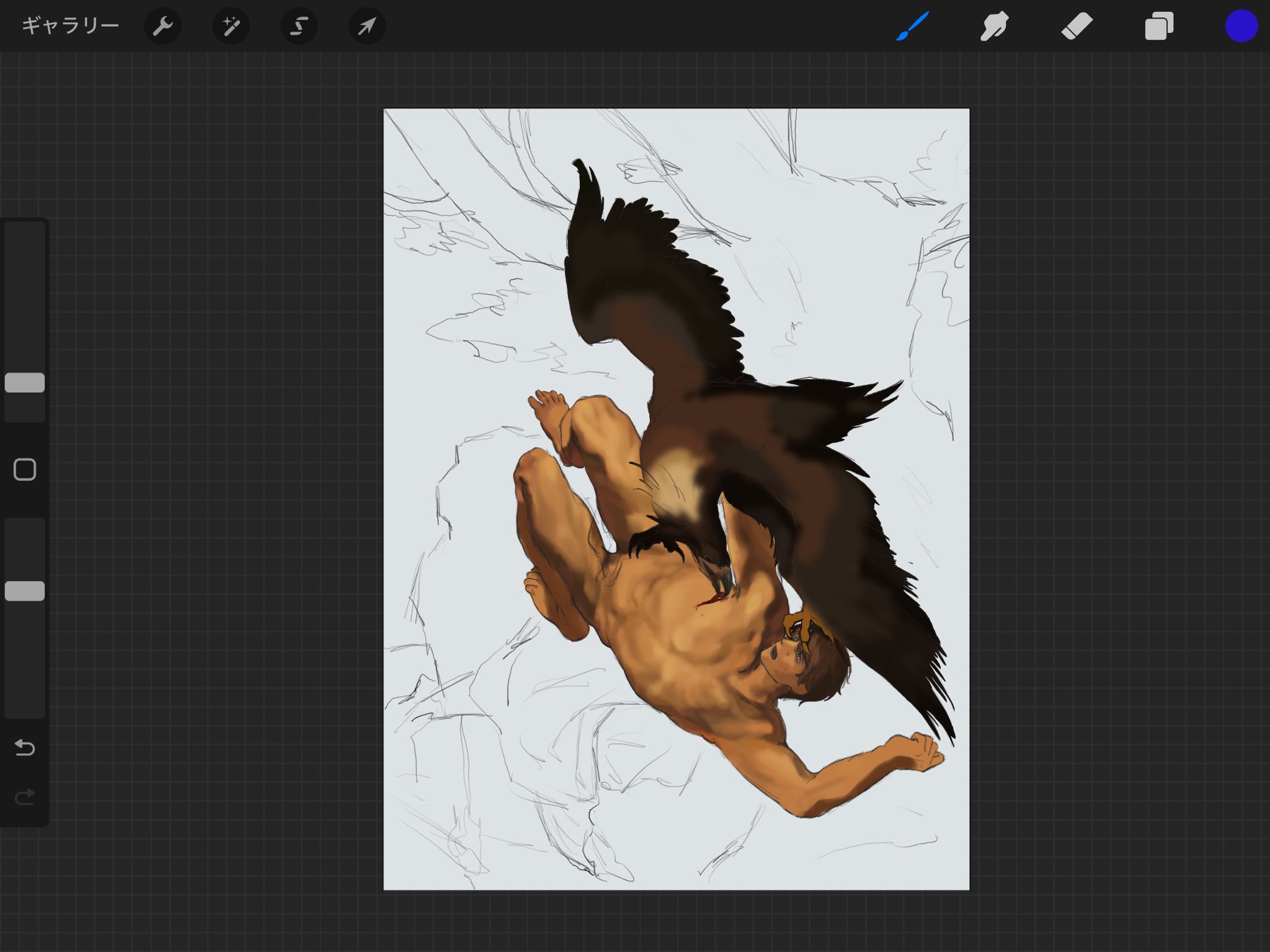This screenshot has height=952, width=1270.
Task: Click the brush size slider handle
Action: click(x=25, y=382)
